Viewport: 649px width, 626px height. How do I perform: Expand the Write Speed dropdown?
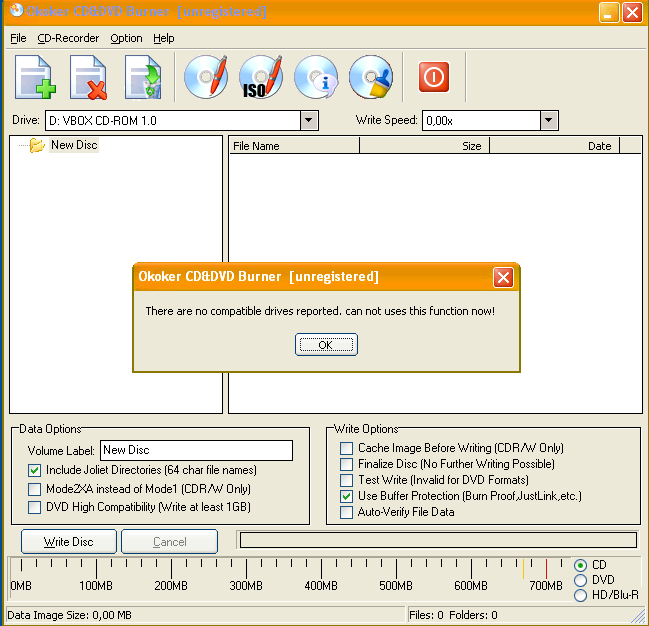tap(549, 120)
